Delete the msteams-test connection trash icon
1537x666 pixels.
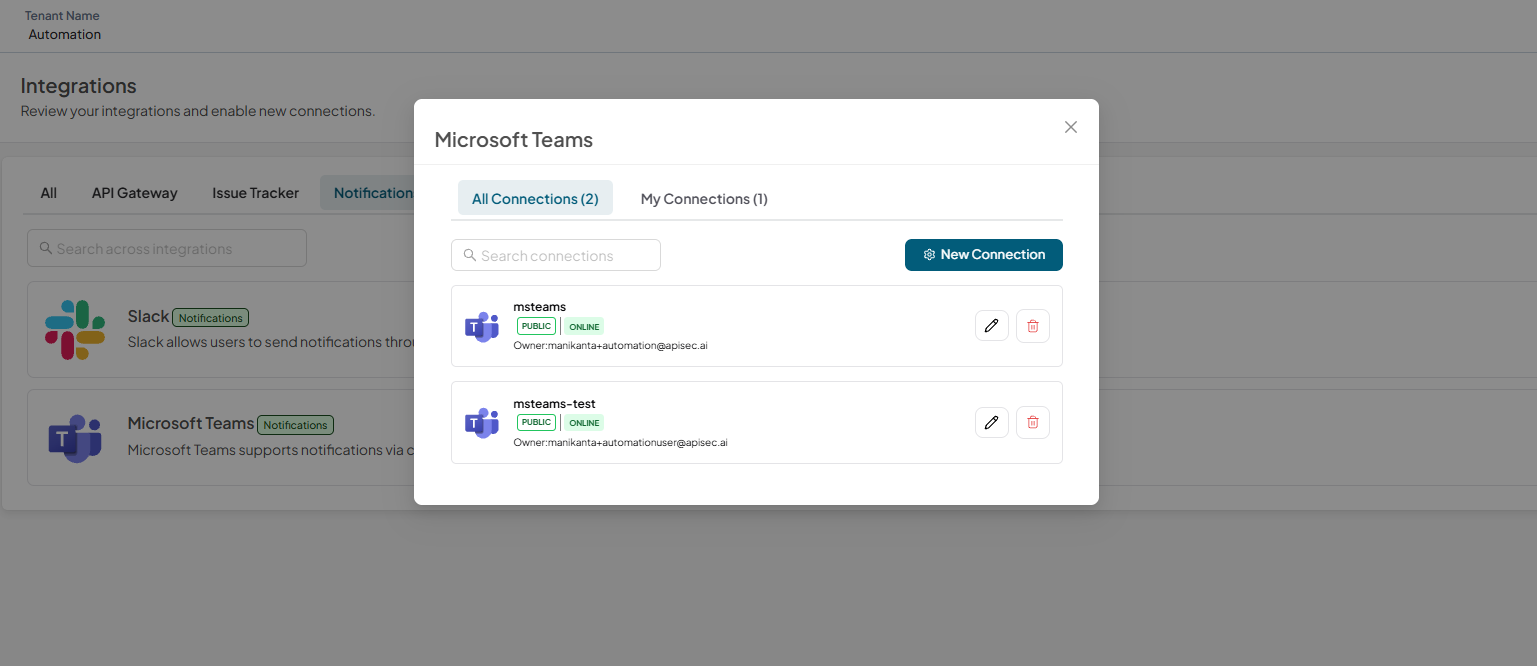click(x=1032, y=422)
